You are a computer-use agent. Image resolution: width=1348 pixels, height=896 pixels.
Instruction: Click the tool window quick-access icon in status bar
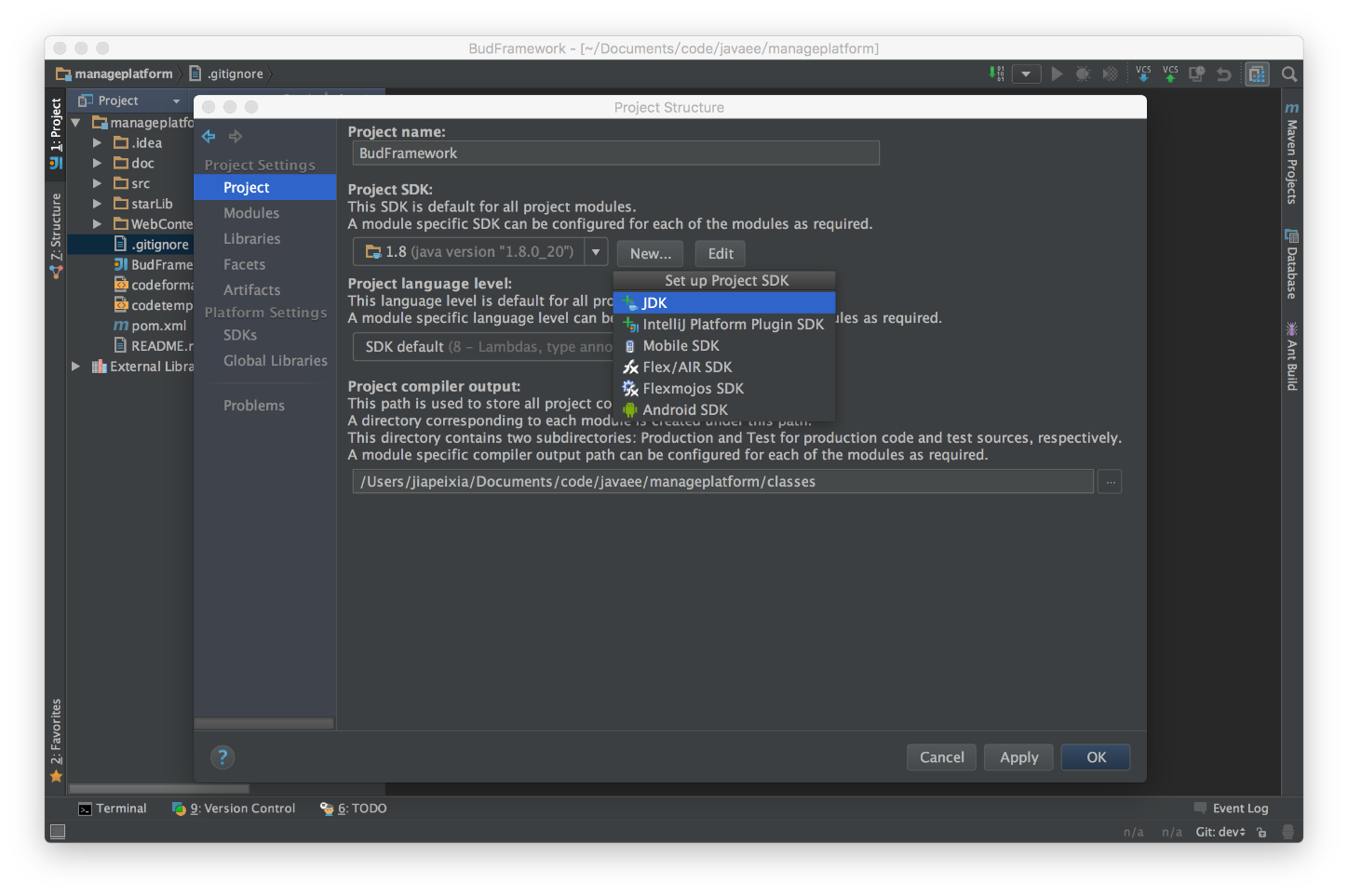58,832
